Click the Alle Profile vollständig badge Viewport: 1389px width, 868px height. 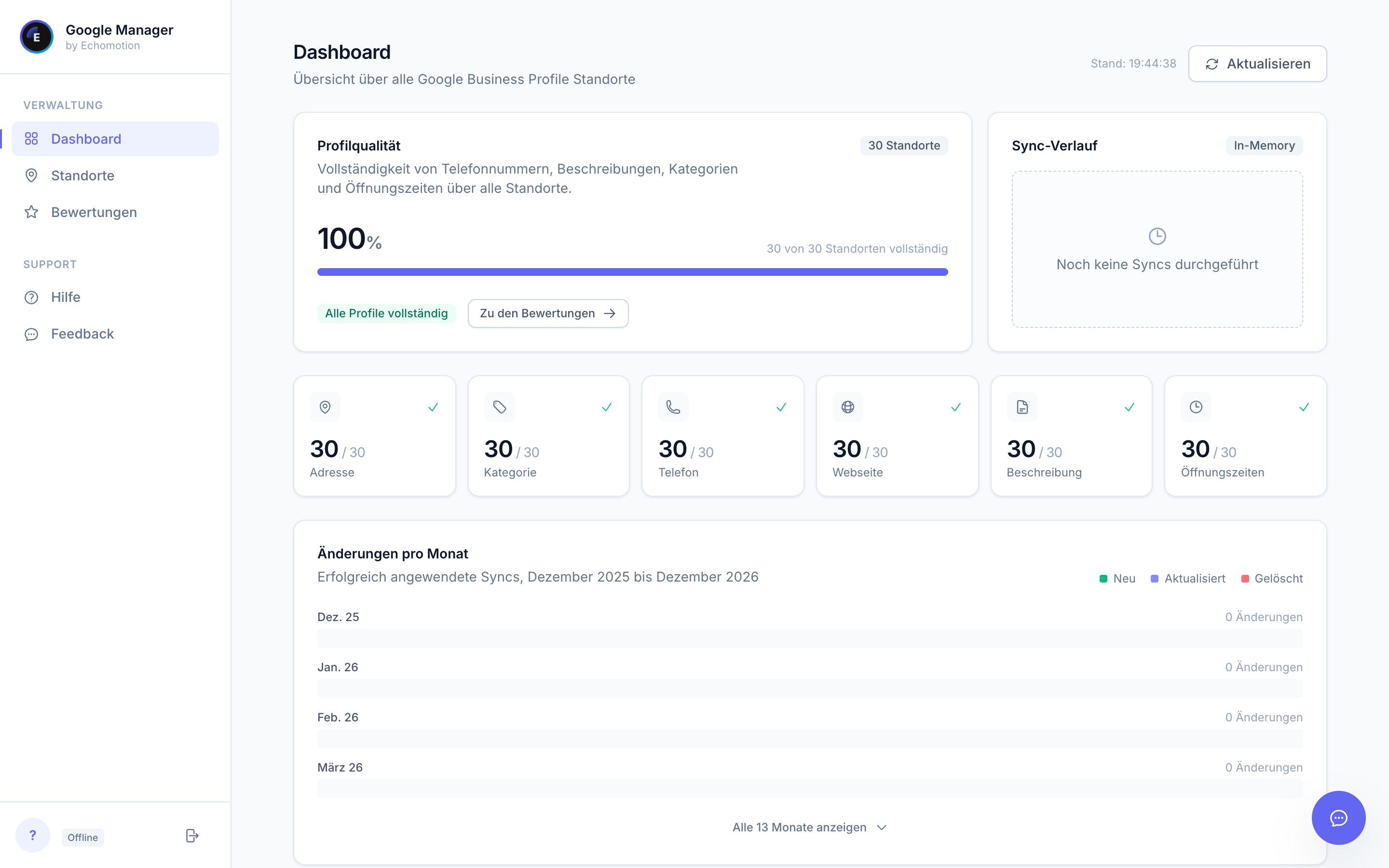click(386, 313)
